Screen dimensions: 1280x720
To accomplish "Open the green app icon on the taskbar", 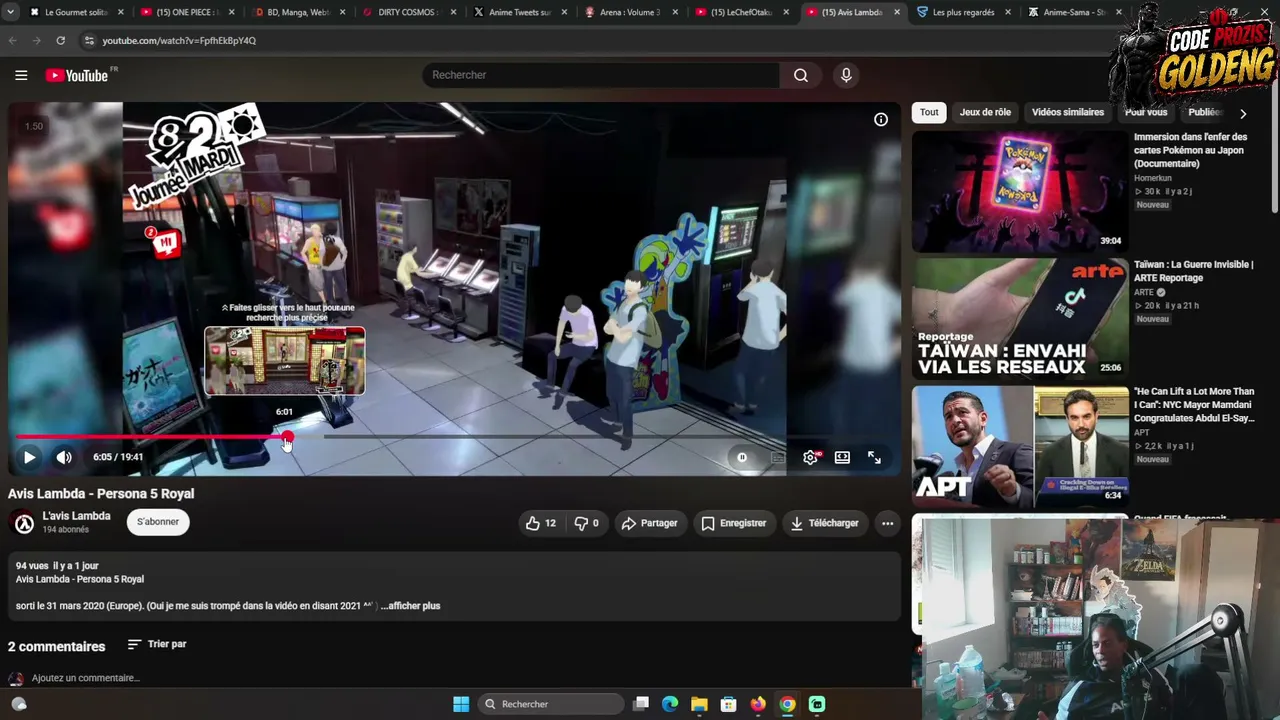I will coord(817,704).
